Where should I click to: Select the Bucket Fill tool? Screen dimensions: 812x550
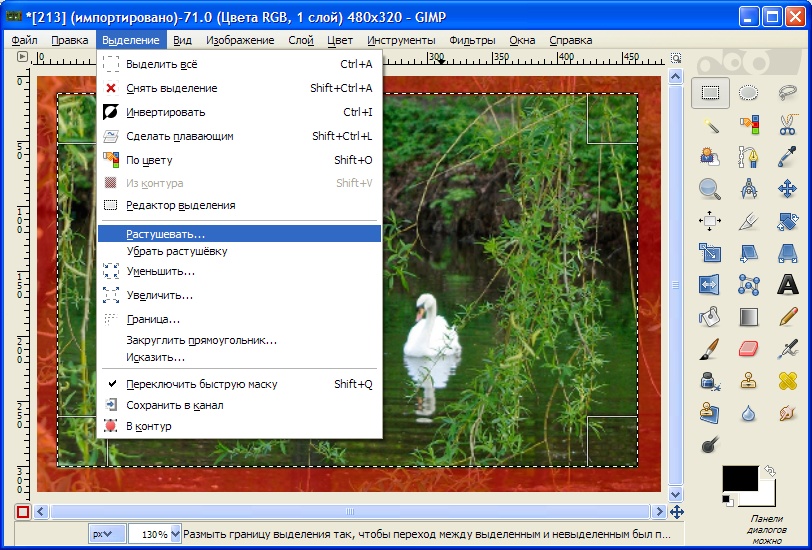tap(710, 317)
